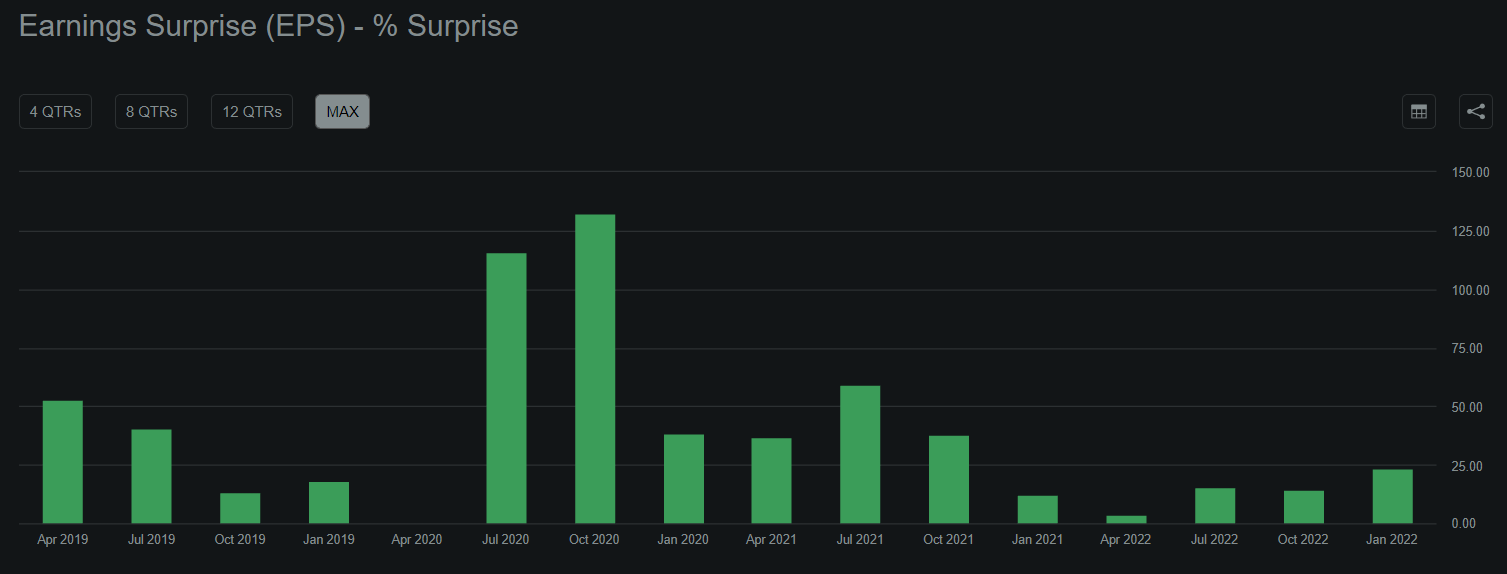Select the Jan 2021 bar
Image resolution: width=1507 pixels, height=574 pixels.
click(1038, 509)
